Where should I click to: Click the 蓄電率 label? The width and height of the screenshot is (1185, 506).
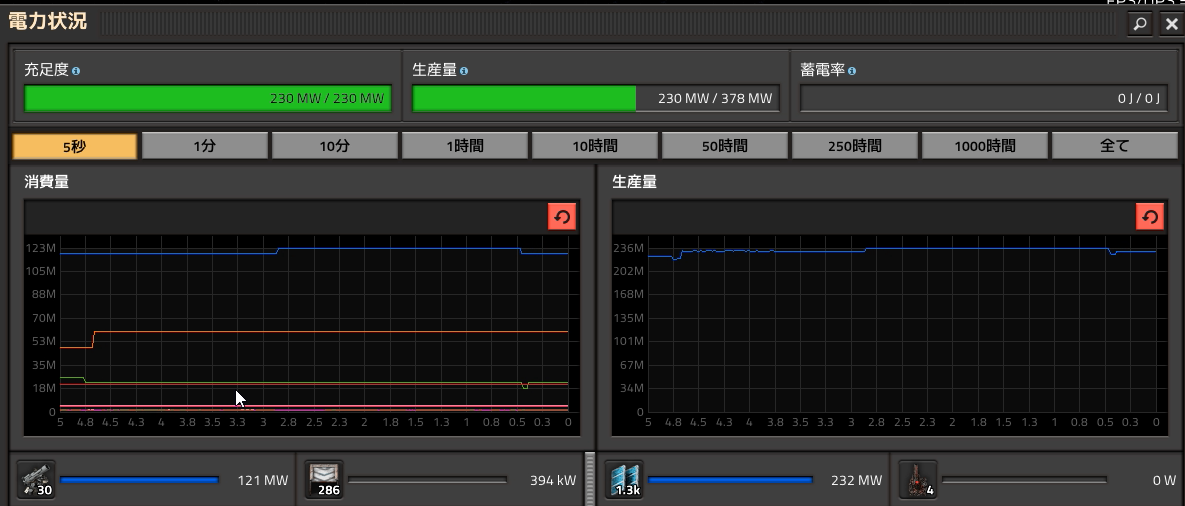(822, 70)
